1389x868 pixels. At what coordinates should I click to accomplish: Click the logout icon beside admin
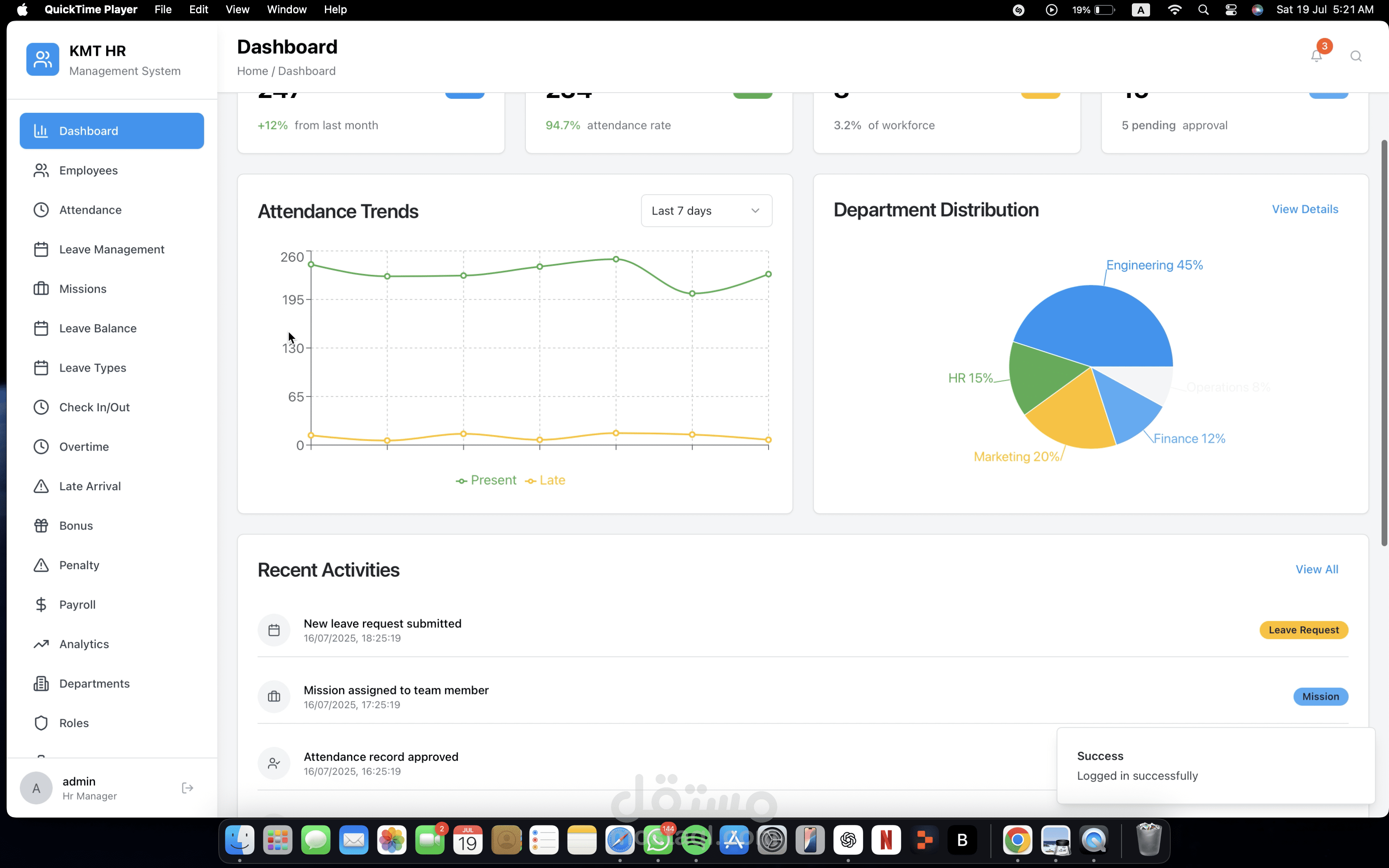187,788
